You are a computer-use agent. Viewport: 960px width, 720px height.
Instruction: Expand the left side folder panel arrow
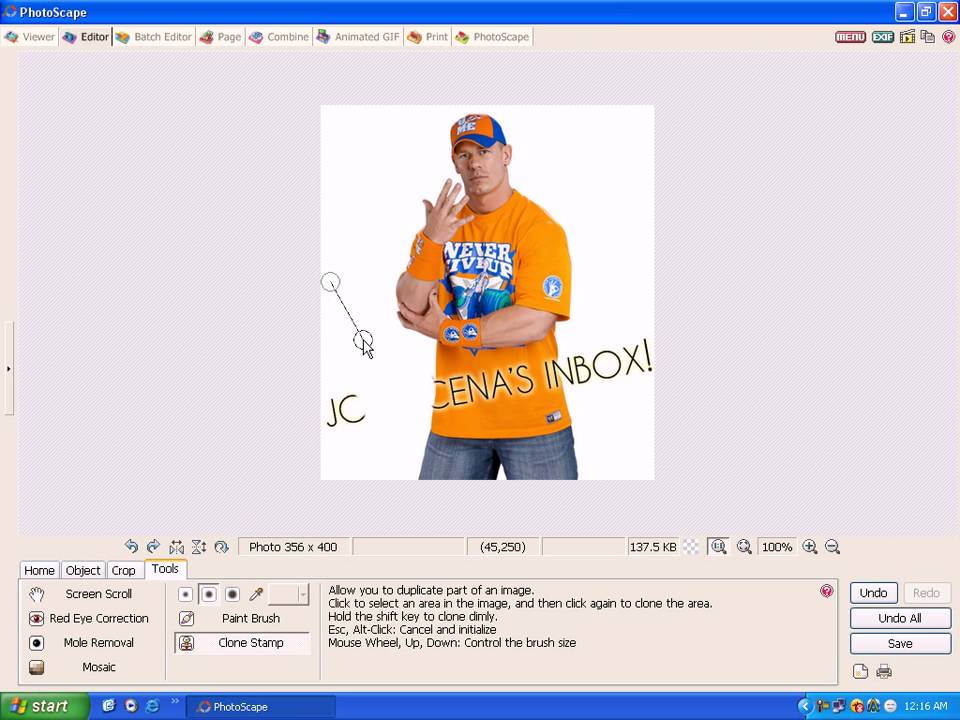(9, 369)
